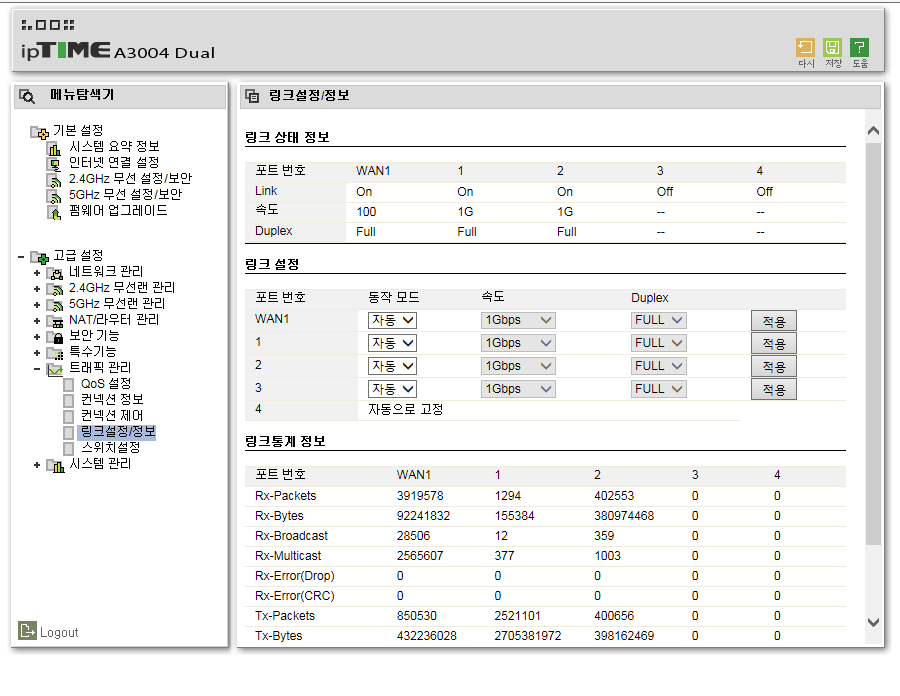Screen dimensions: 900x696
Task: Click the 다시 (refresh) icon in header
Action: coord(805,48)
